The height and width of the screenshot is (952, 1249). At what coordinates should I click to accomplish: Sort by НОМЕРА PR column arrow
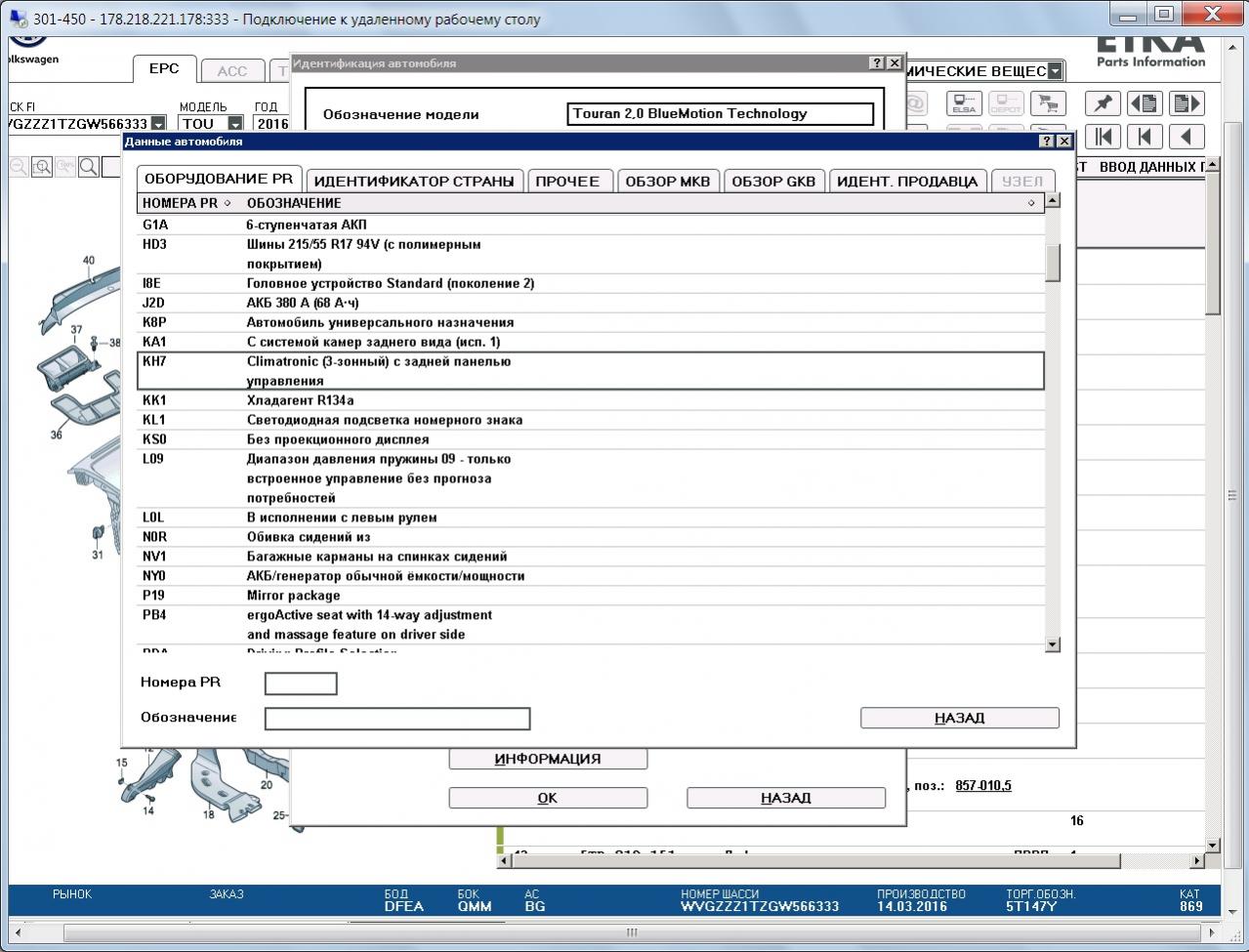tap(228, 203)
